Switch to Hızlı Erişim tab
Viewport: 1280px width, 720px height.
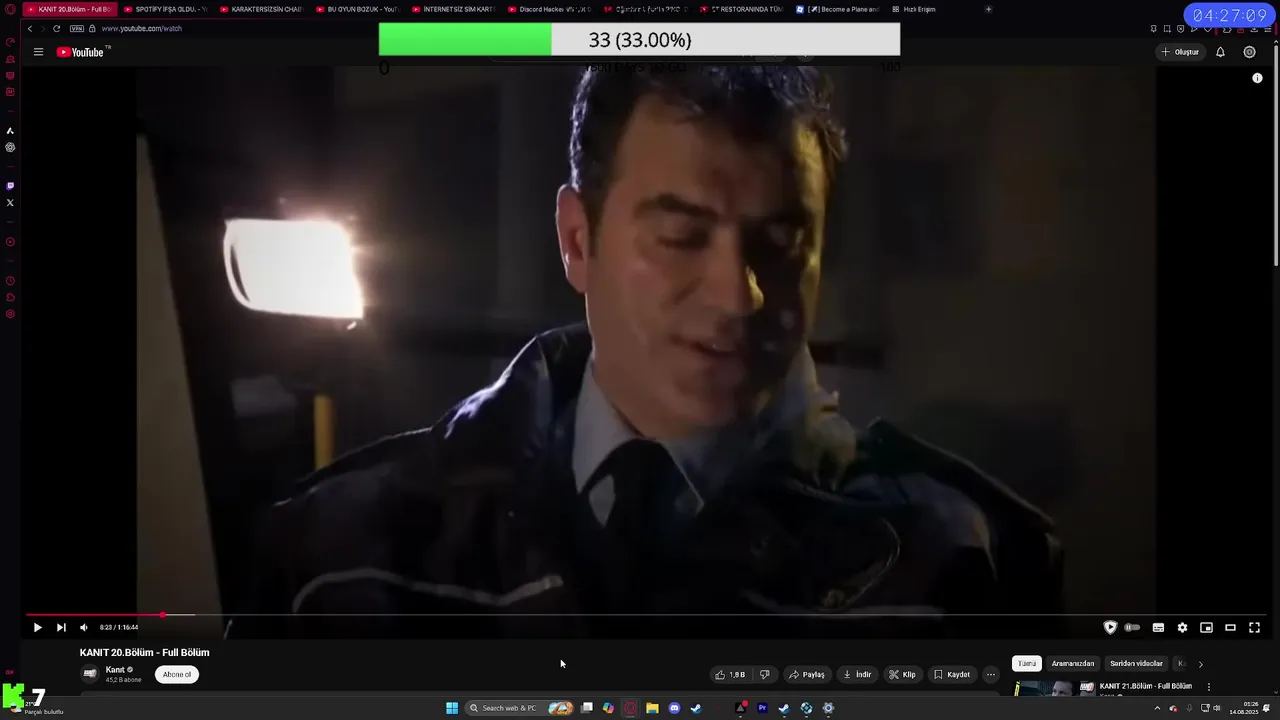914,9
